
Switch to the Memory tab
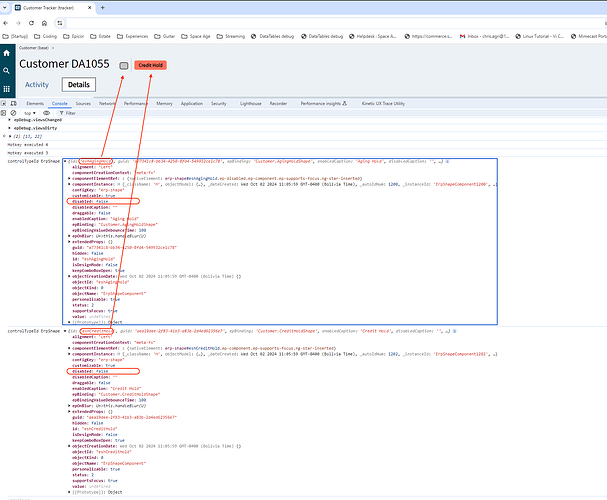click(x=165, y=104)
